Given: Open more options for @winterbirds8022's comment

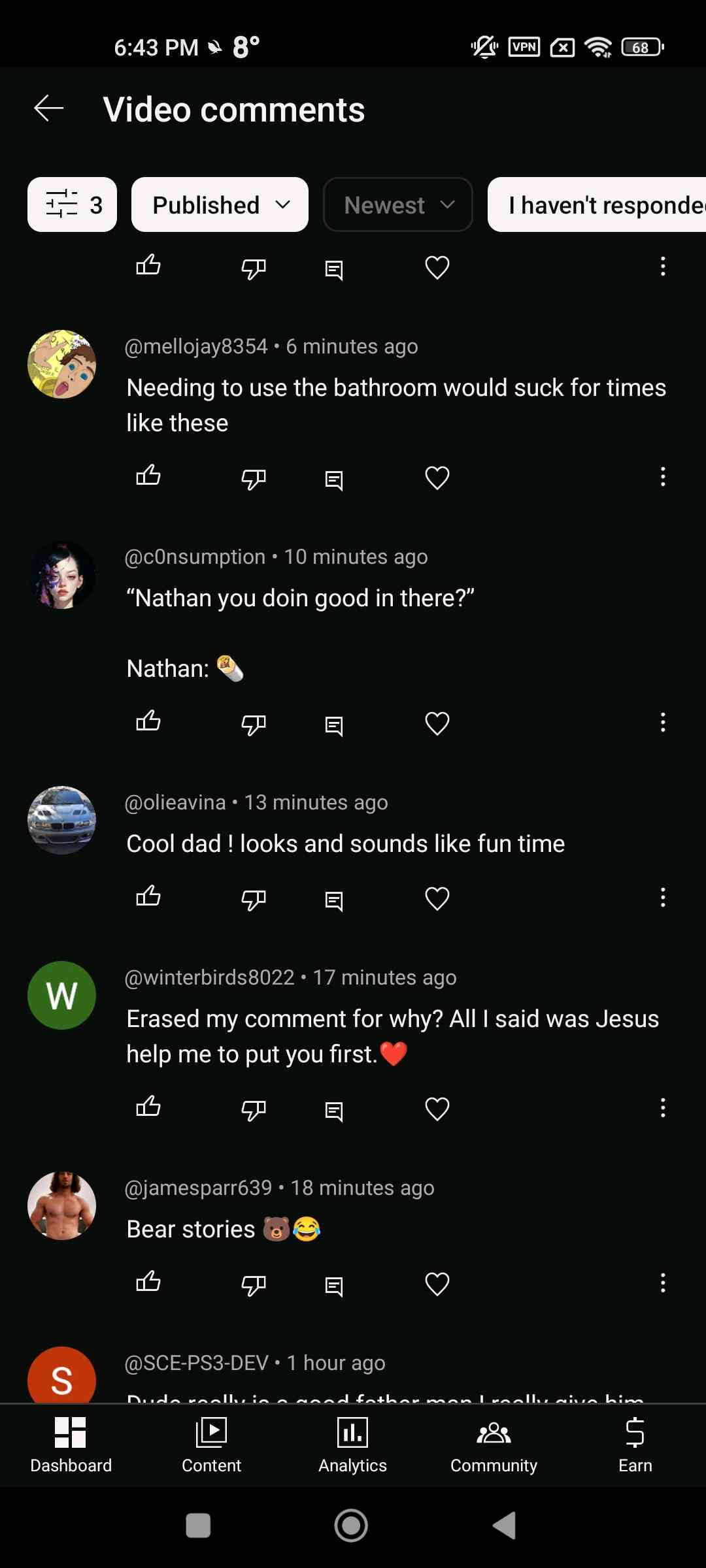Looking at the screenshot, I should click(663, 1108).
